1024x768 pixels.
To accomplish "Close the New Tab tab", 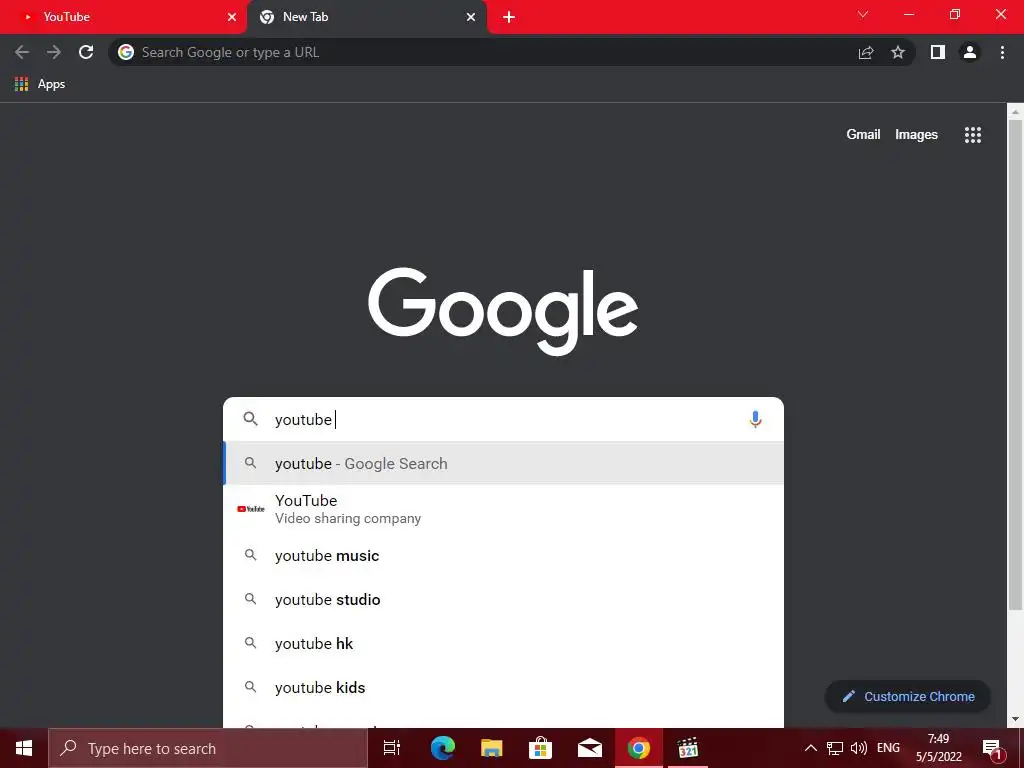I will coord(471,17).
